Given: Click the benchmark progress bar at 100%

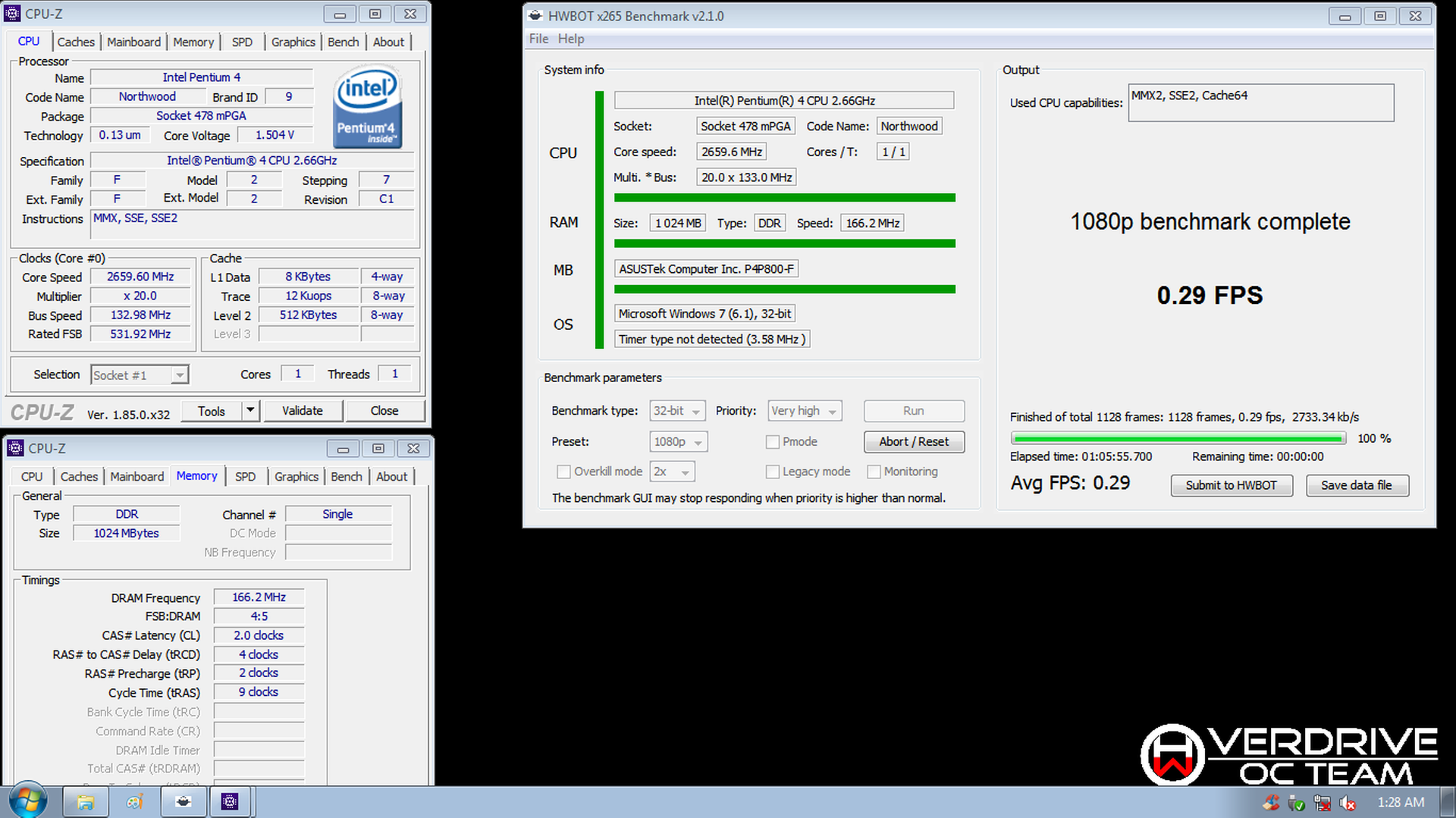Looking at the screenshot, I should (x=1178, y=438).
